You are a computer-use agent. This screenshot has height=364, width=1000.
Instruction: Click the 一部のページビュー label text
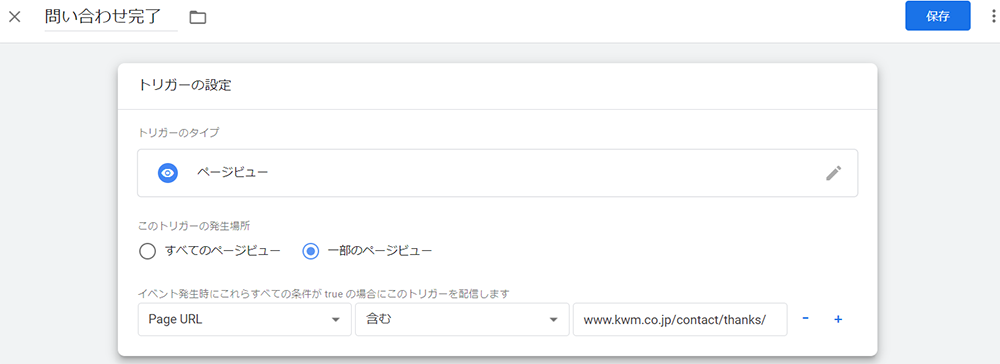(379, 251)
